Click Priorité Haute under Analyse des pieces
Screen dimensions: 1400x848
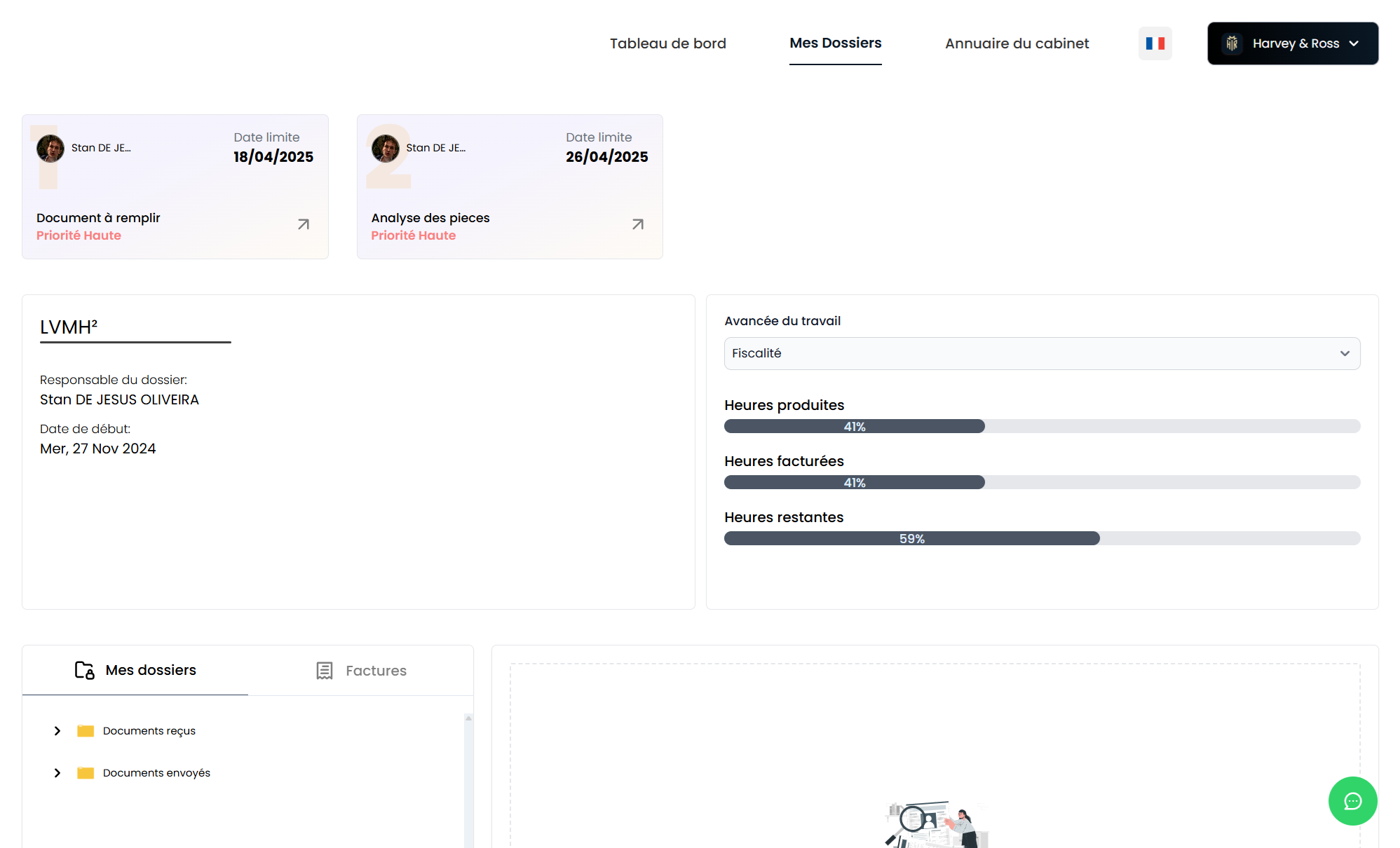[414, 235]
